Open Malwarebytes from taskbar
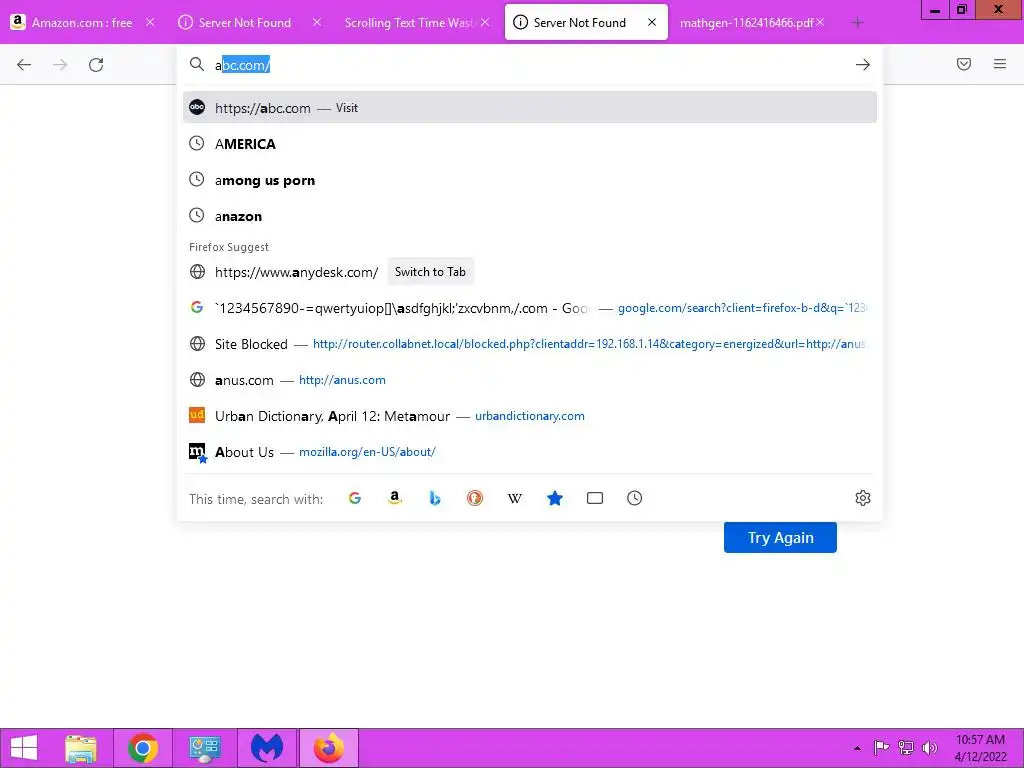Screen dimensions: 1024x768 click(x=267, y=748)
